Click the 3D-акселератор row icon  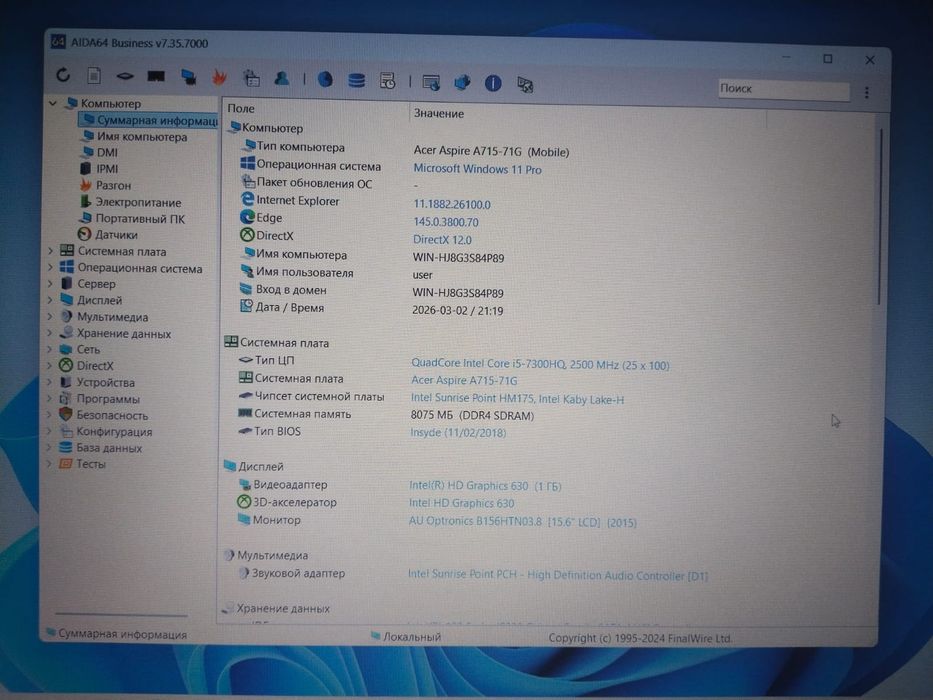[244, 501]
